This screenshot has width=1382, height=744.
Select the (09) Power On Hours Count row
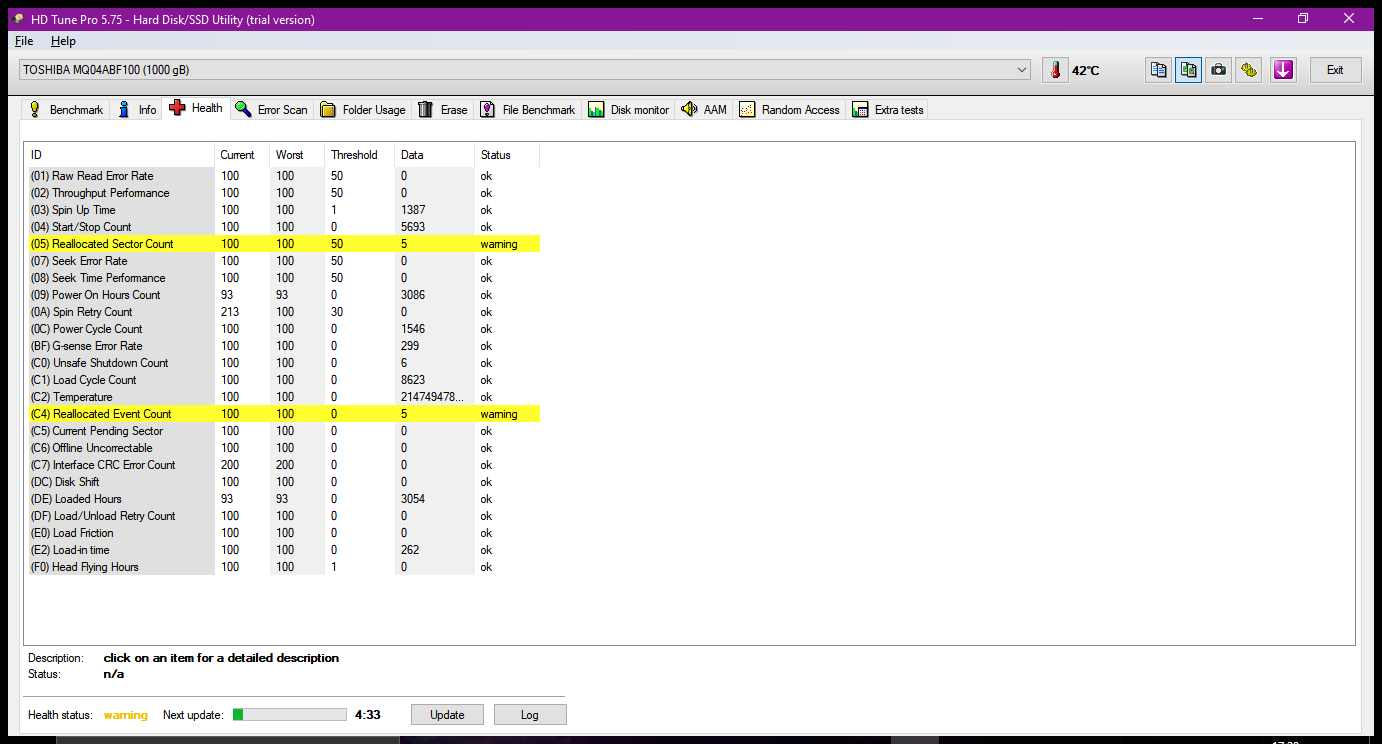pos(282,295)
